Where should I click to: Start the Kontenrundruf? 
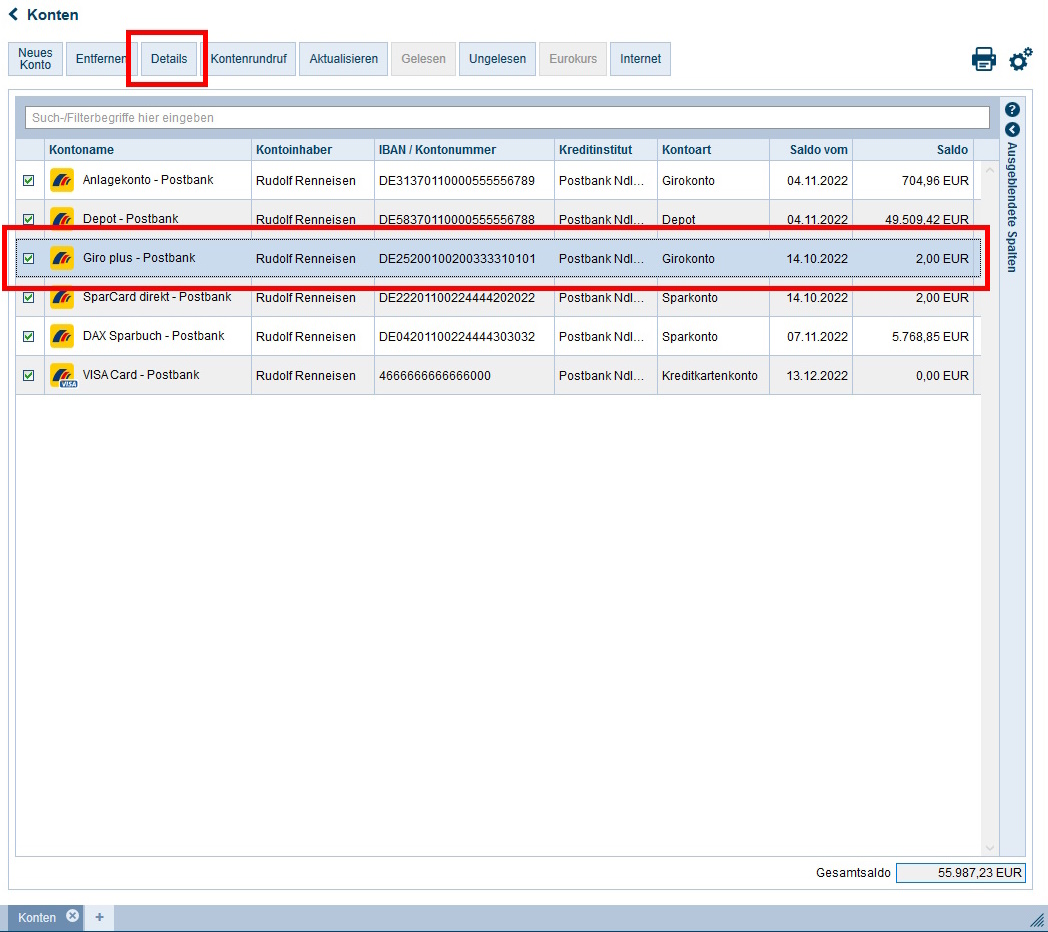click(x=249, y=59)
